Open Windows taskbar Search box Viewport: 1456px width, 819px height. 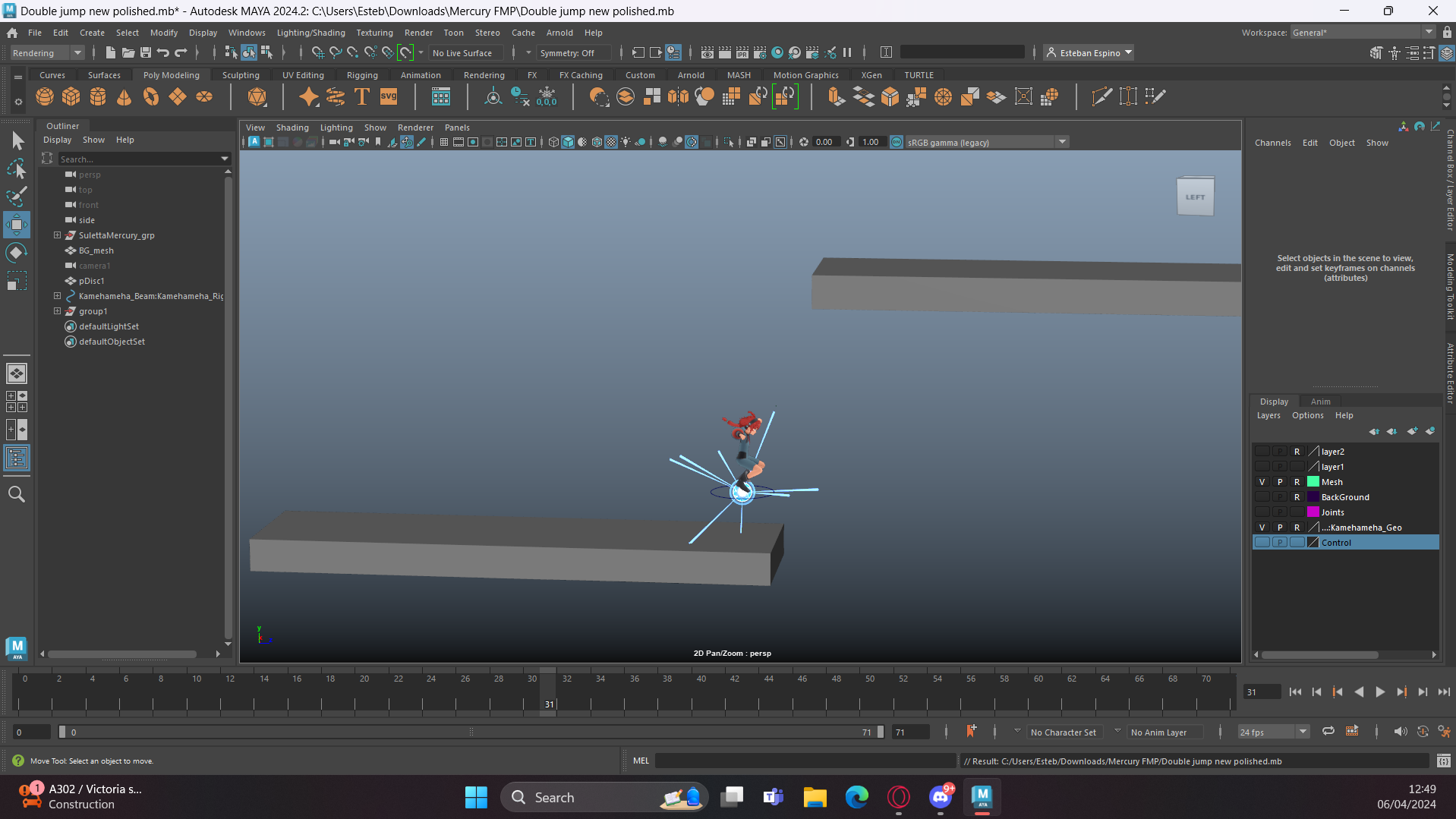604,797
